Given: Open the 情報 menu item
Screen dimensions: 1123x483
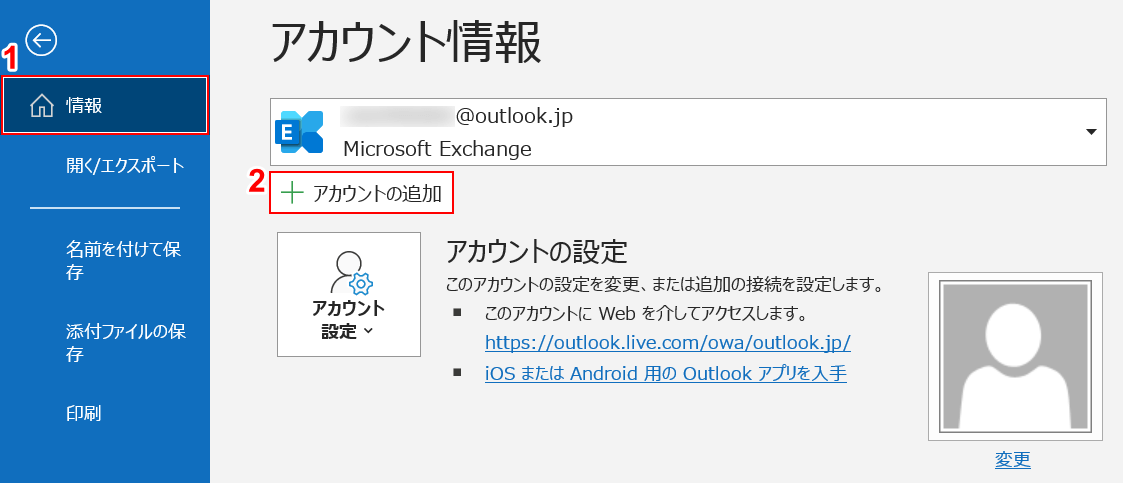Looking at the screenshot, I should 105,106.
